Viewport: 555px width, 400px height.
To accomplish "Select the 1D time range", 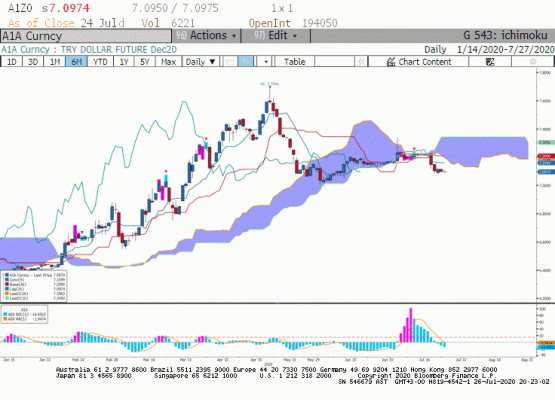I will pos(12,62).
